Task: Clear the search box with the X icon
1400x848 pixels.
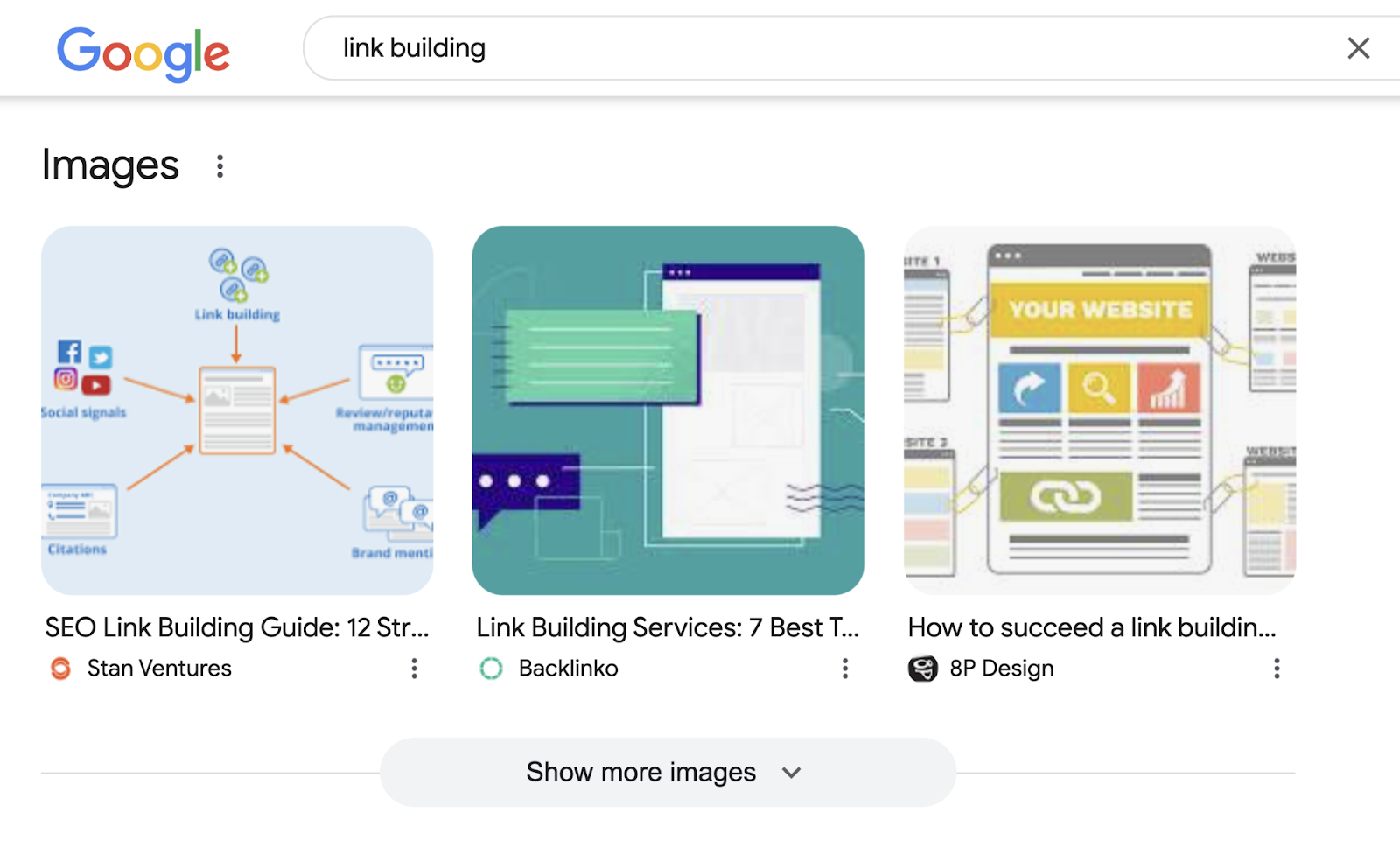Action: coord(1358,48)
